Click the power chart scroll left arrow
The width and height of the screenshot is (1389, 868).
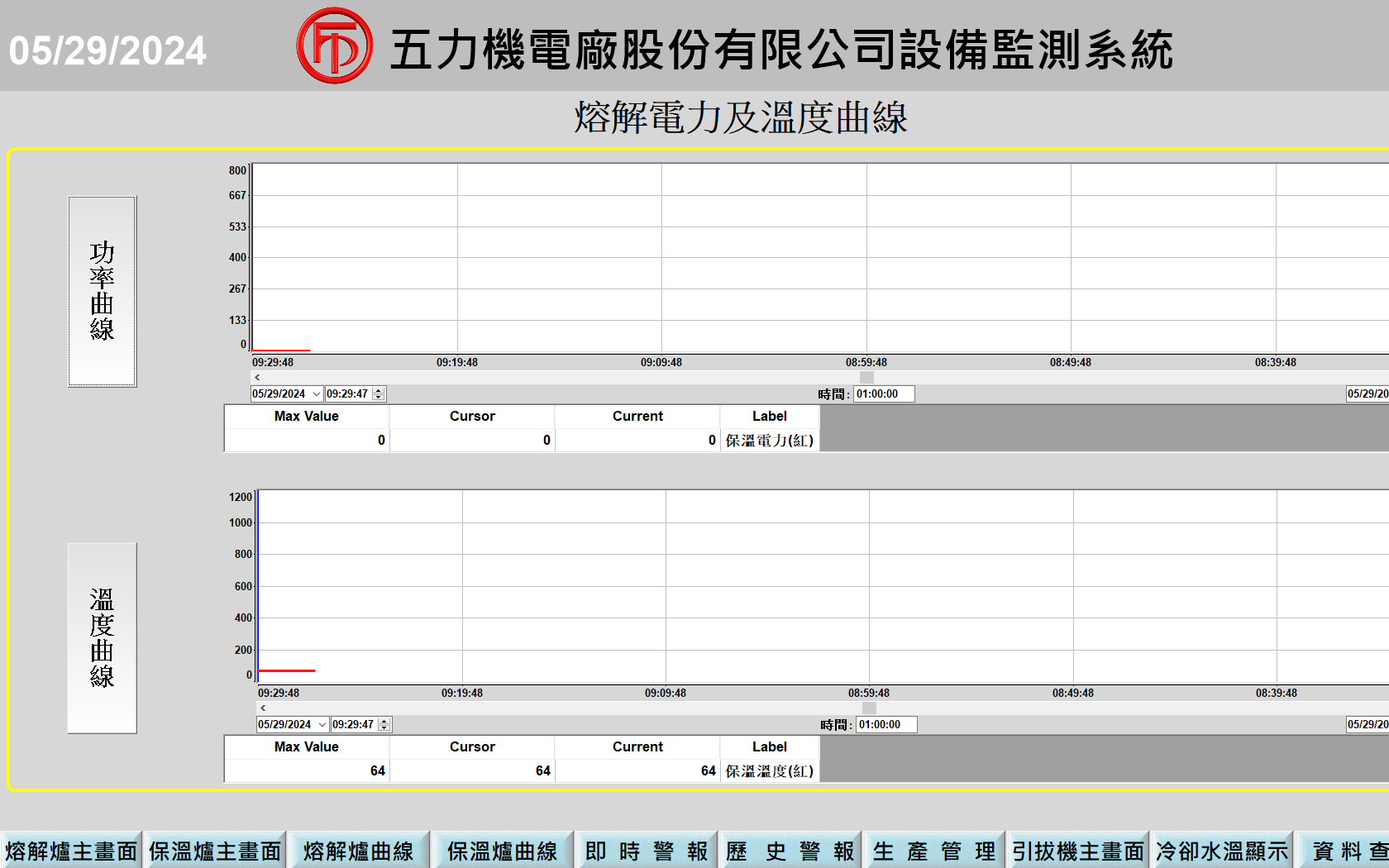pos(257,377)
